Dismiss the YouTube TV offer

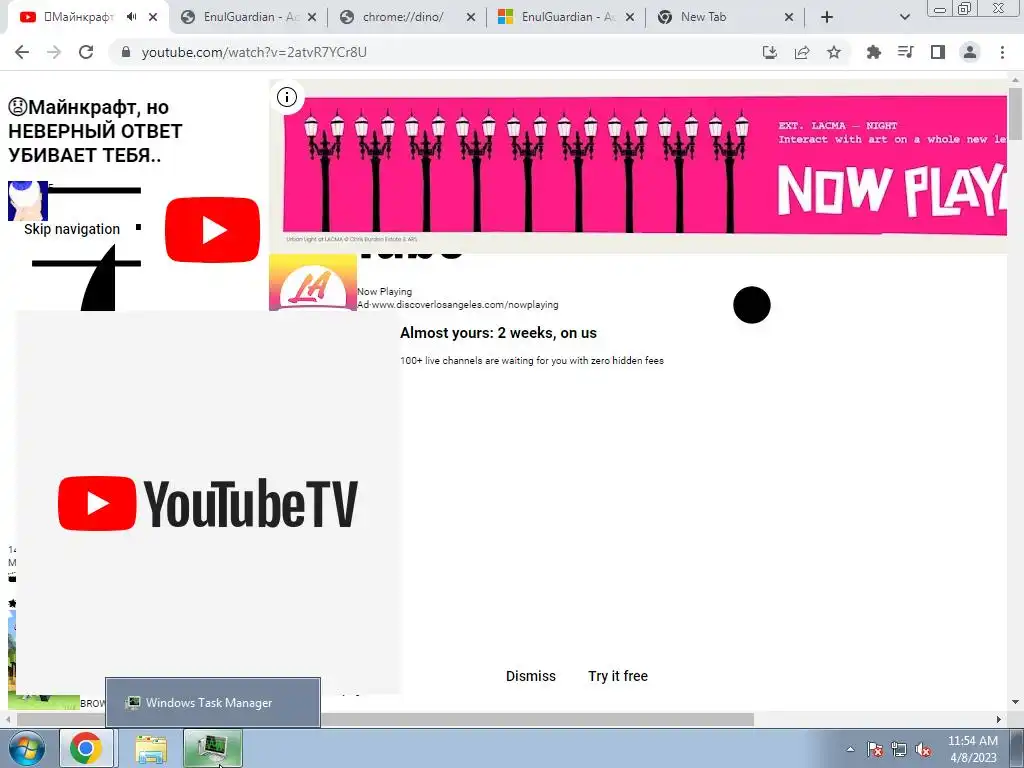(x=531, y=676)
